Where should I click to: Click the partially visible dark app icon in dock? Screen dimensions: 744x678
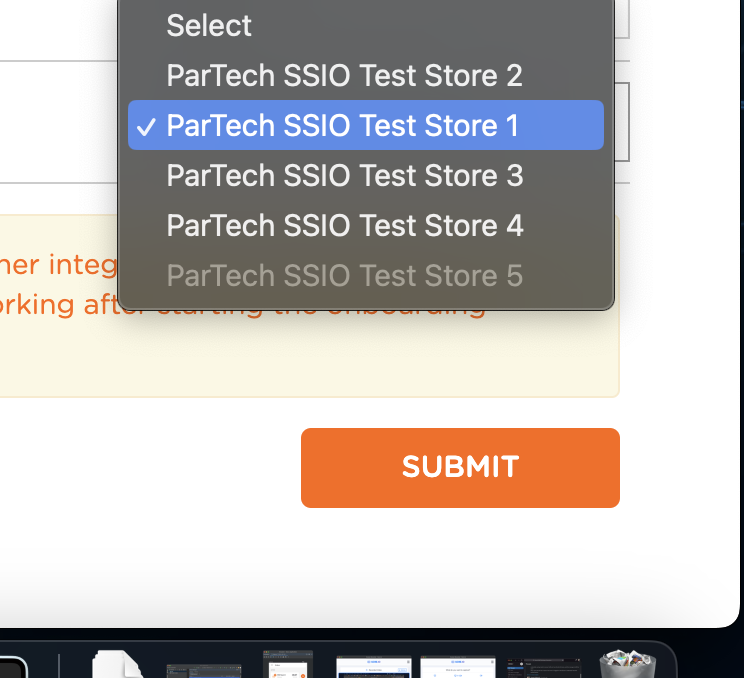pyautogui.click(x=13, y=667)
